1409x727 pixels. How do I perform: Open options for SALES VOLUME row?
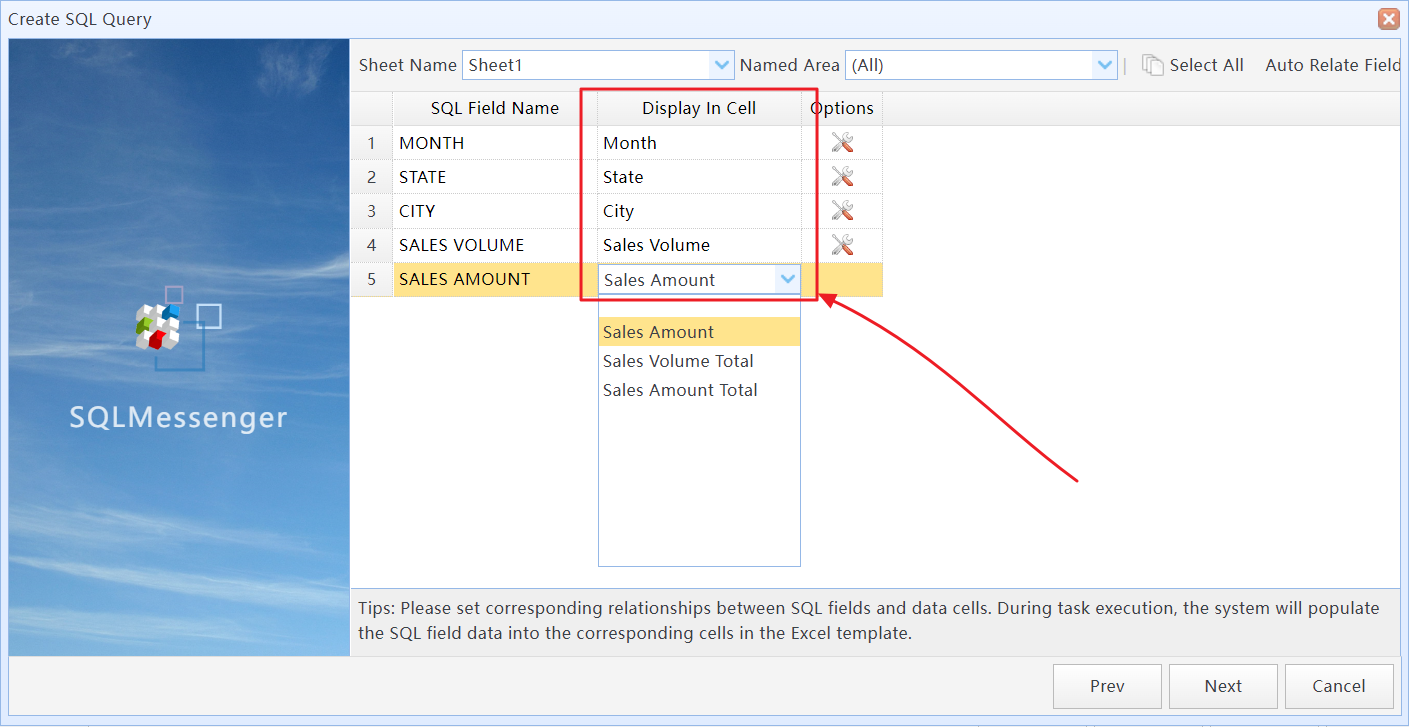click(x=842, y=245)
